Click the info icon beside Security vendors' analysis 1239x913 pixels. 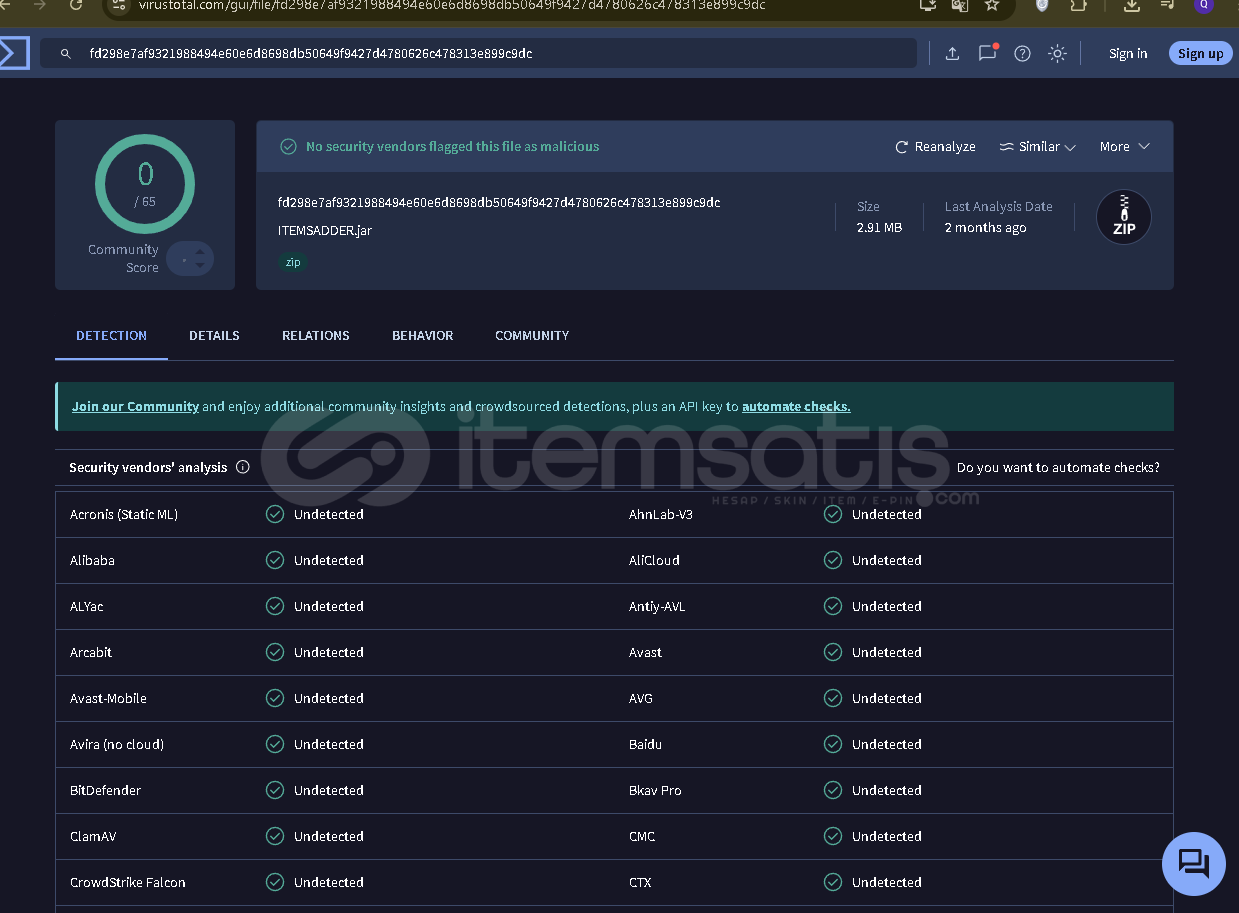point(243,467)
